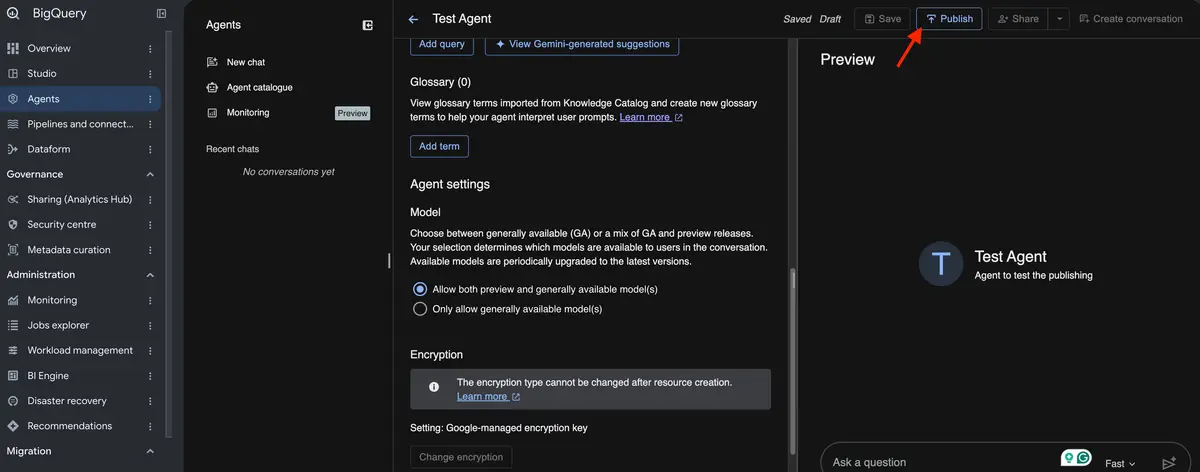Click the Save button
1200x472 pixels.
coord(882,19)
